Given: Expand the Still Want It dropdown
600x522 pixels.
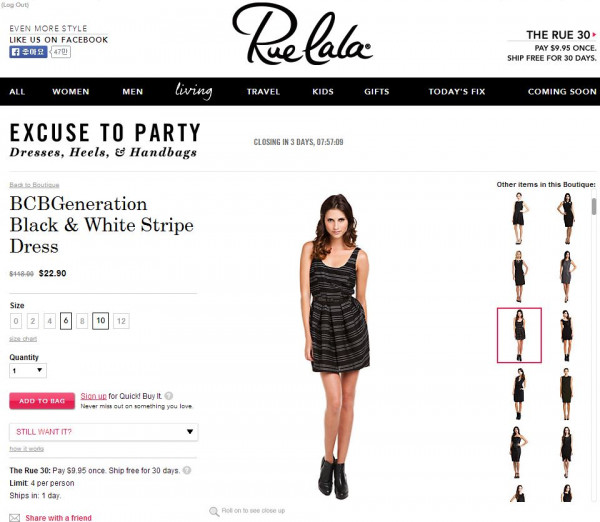Looking at the screenshot, I should click(104, 432).
